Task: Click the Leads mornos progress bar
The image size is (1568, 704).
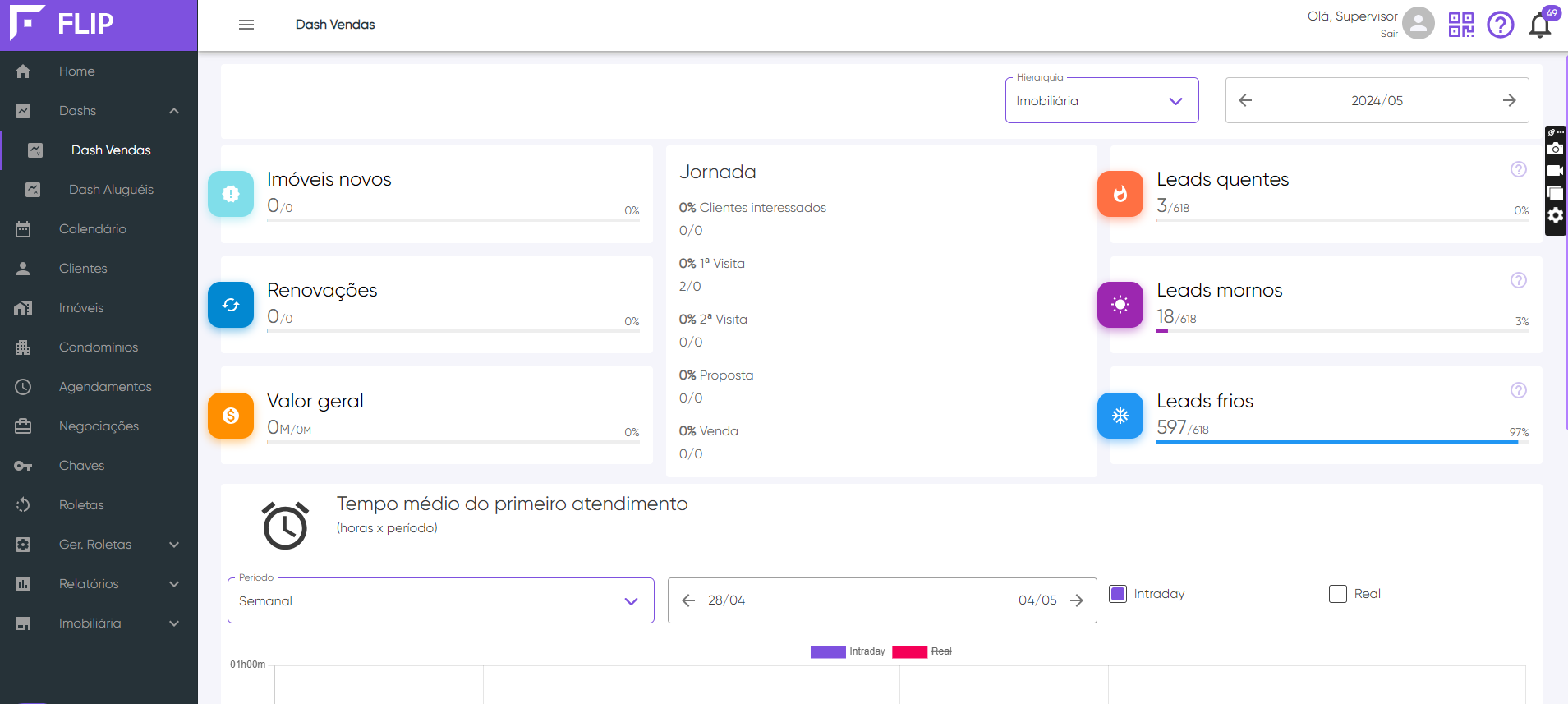Action: coord(1342,331)
